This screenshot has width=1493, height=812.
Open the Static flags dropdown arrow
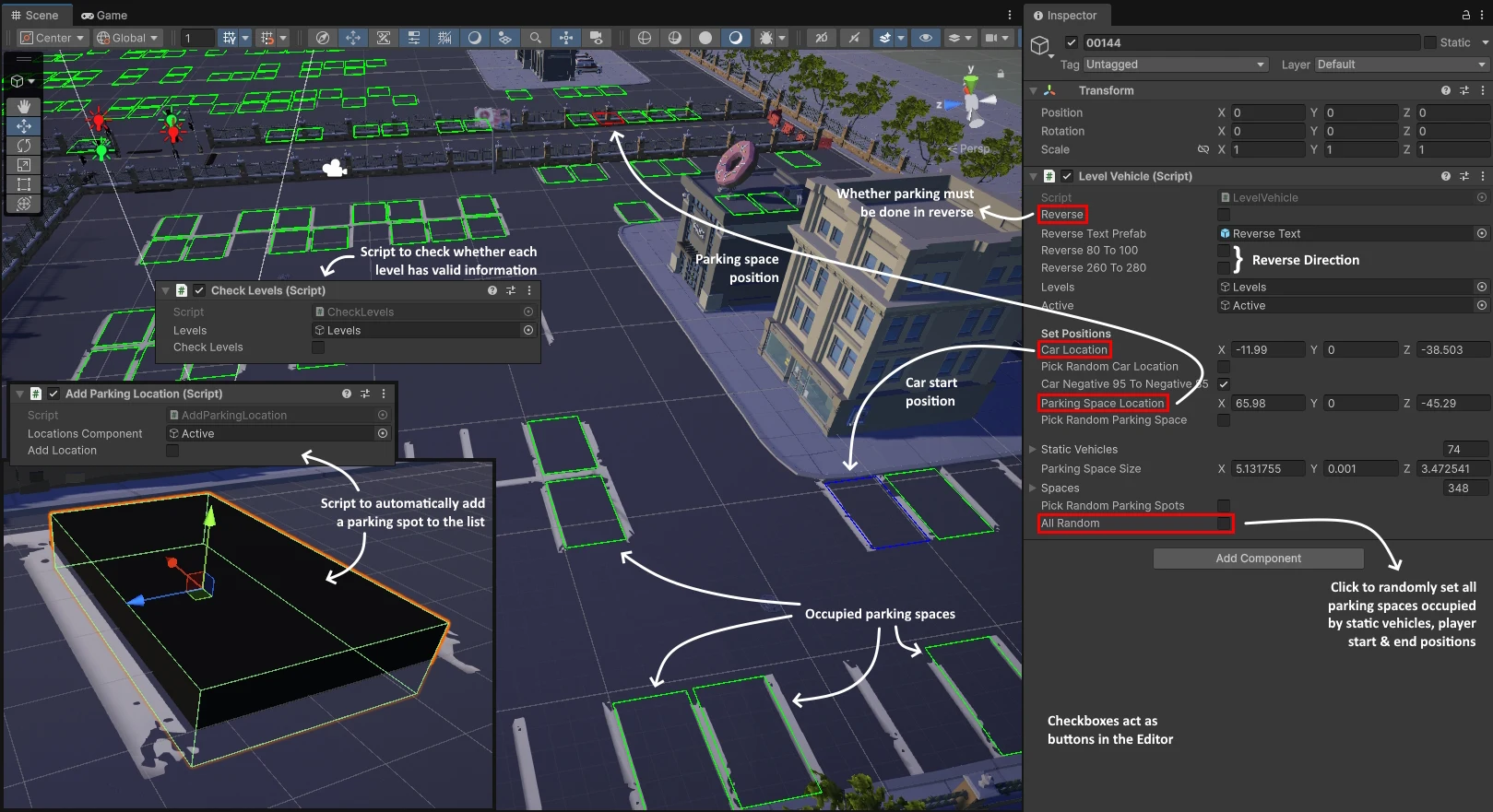click(1485, 42)
